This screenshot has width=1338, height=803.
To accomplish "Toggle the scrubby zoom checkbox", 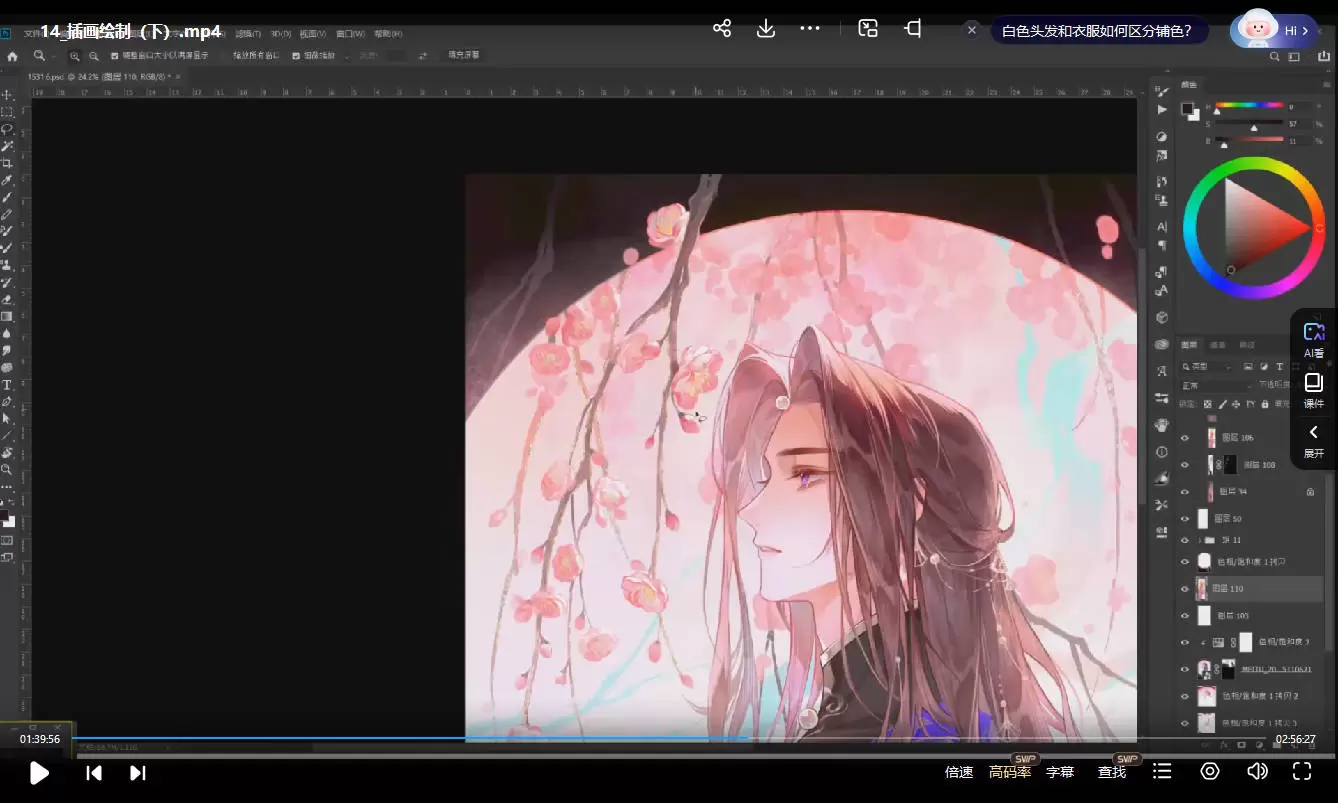I will tap(296, 56).
